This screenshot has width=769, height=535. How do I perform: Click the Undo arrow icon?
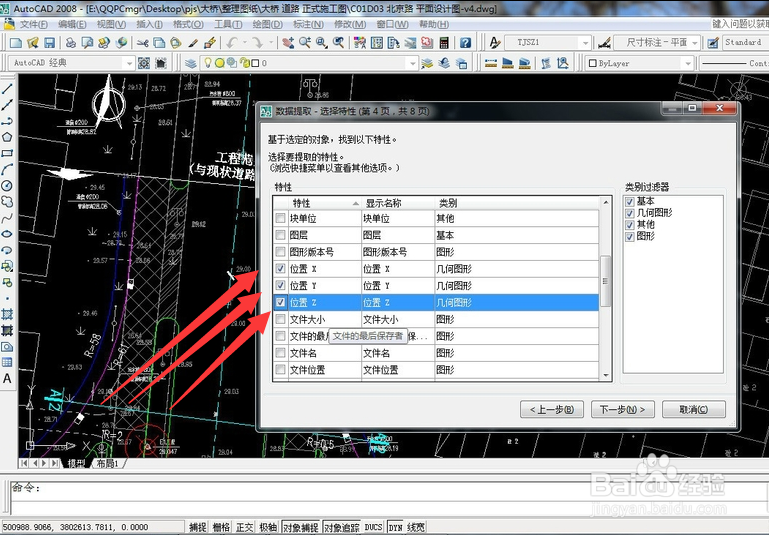coord(232,43)
